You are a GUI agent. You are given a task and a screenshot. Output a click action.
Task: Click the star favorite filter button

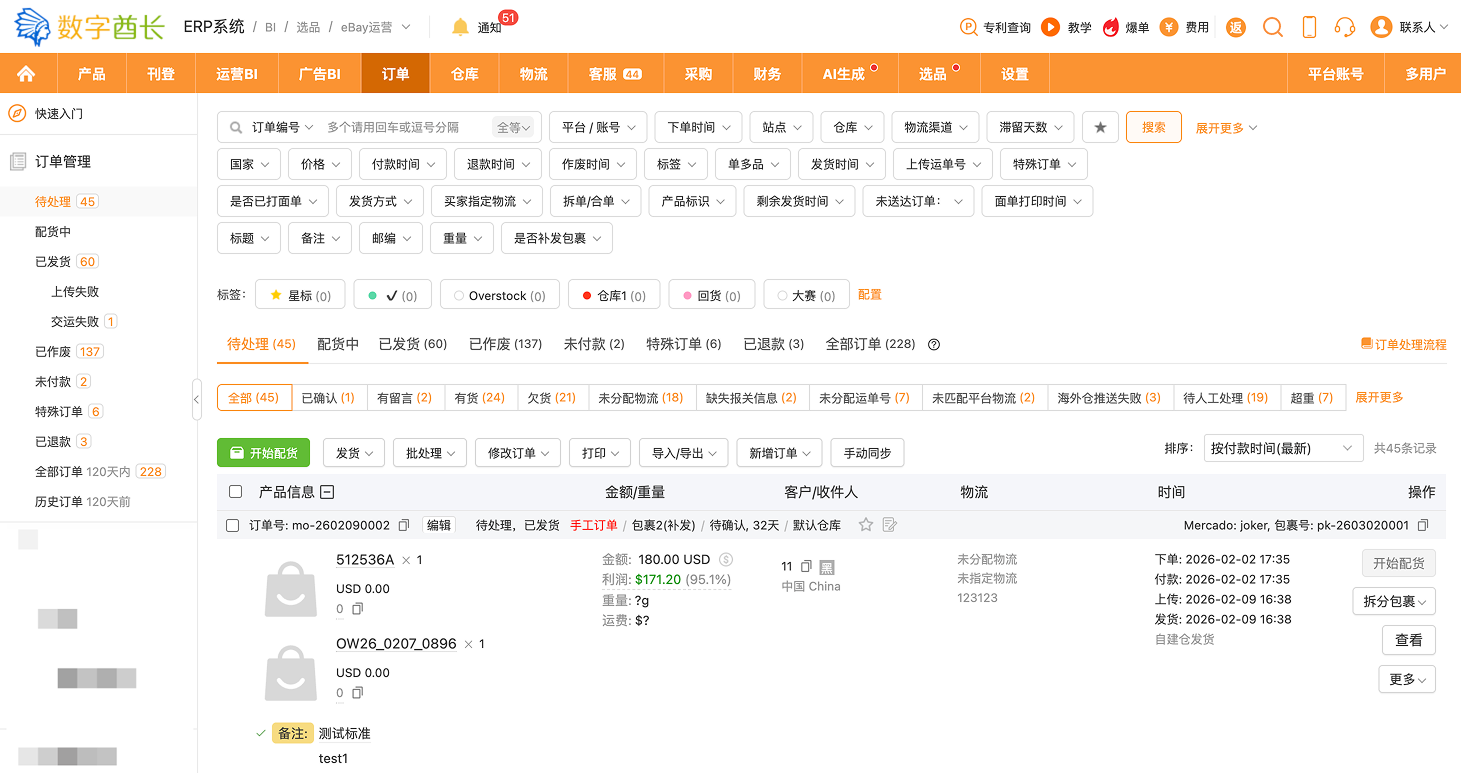(1100, 127)
